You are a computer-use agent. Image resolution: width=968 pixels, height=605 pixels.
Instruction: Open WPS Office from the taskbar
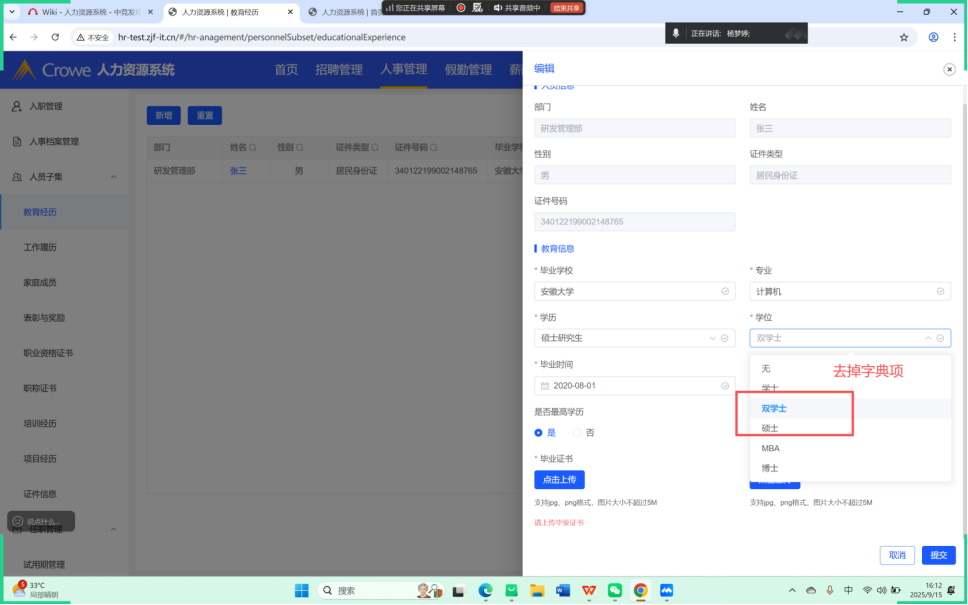point(589,590)
